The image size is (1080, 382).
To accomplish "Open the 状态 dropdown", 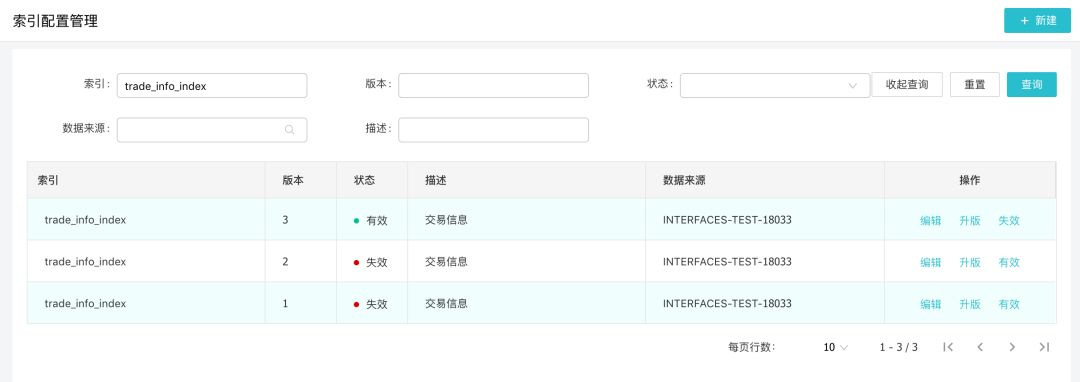I will (x=775, y=85).
